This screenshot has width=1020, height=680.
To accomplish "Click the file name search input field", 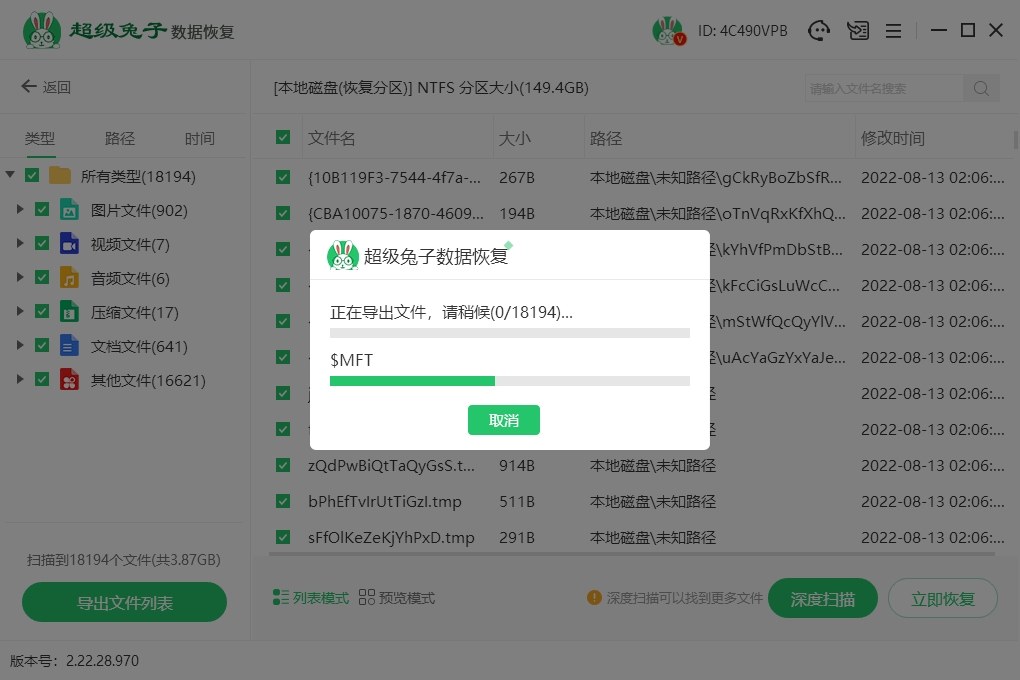I will coord(883,88).
